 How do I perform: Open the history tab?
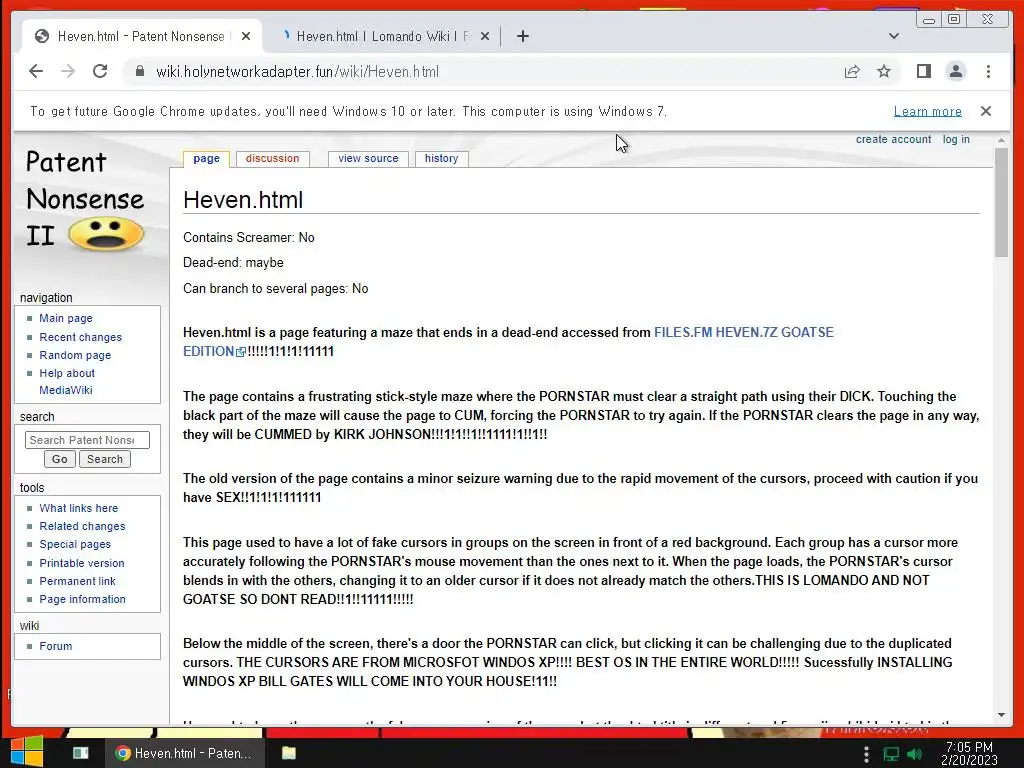[x=441, y=158]
